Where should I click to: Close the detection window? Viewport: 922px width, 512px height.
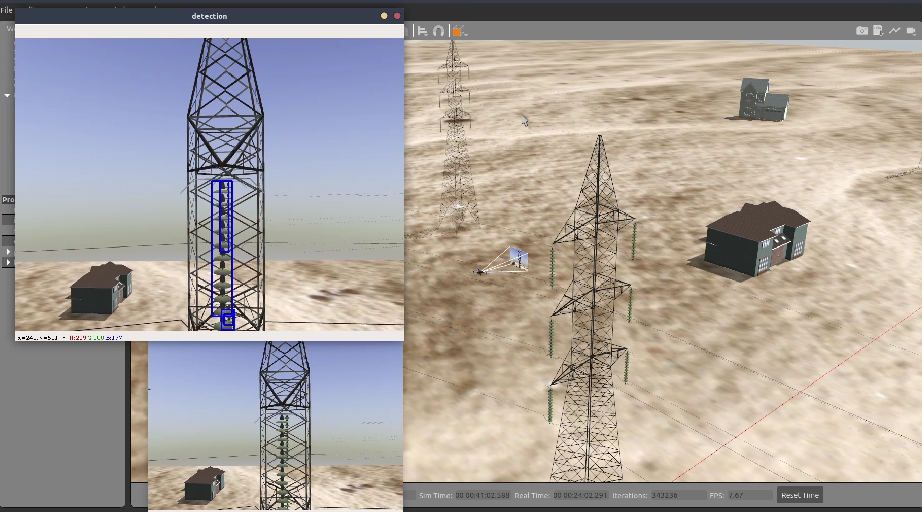(397, 16)
